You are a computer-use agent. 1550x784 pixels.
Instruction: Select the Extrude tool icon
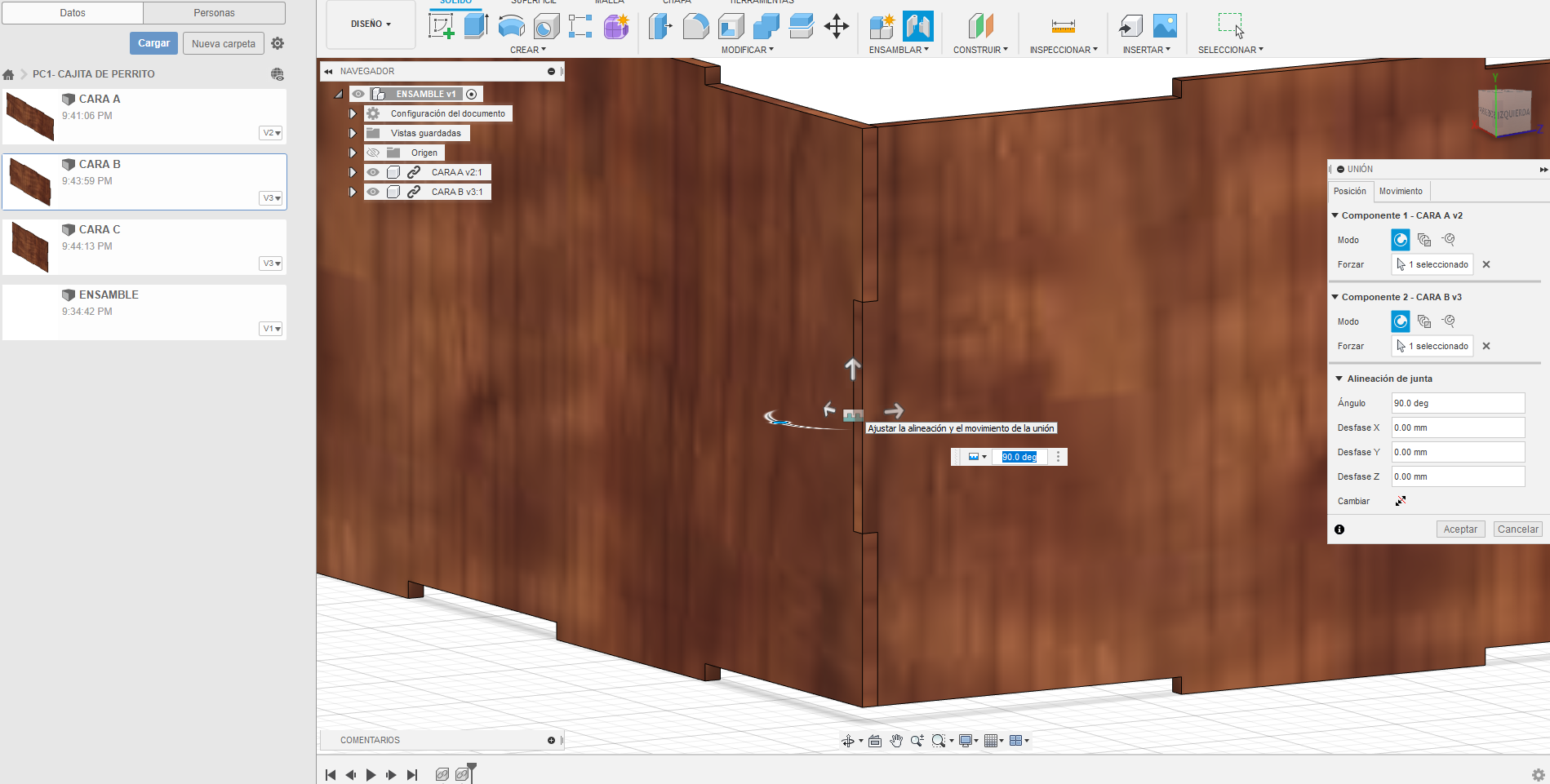pos(476,26)
